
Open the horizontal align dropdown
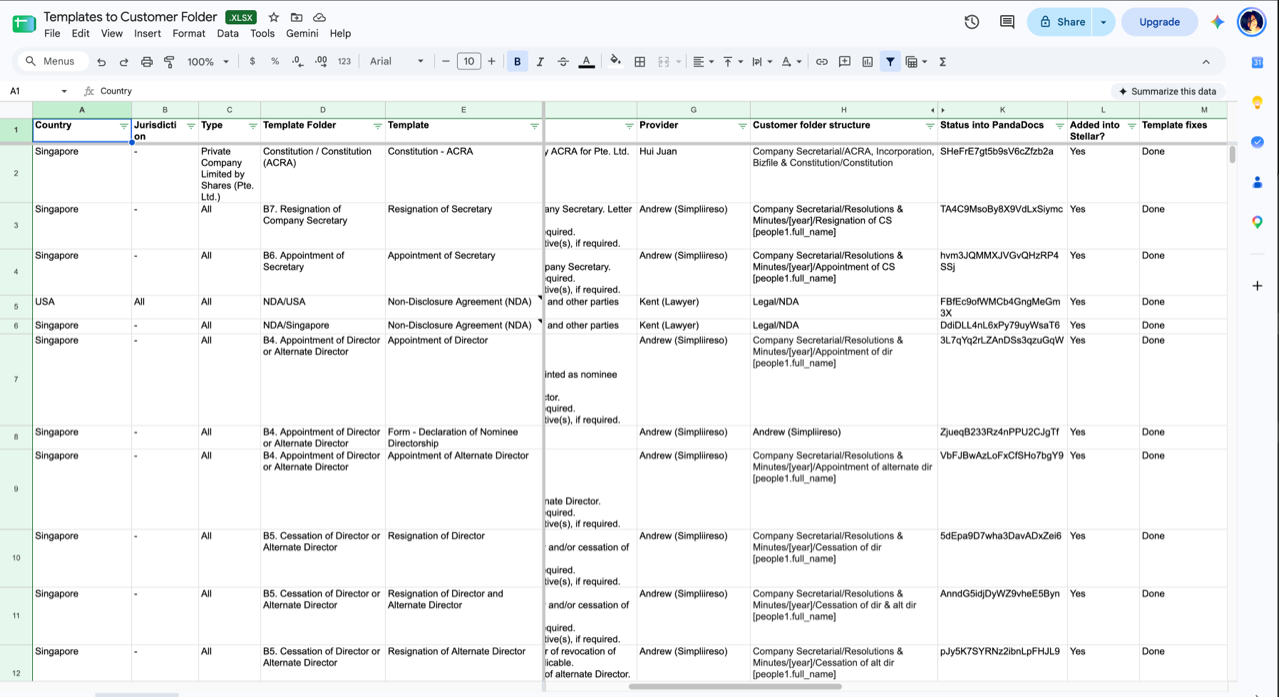point(704,62)
